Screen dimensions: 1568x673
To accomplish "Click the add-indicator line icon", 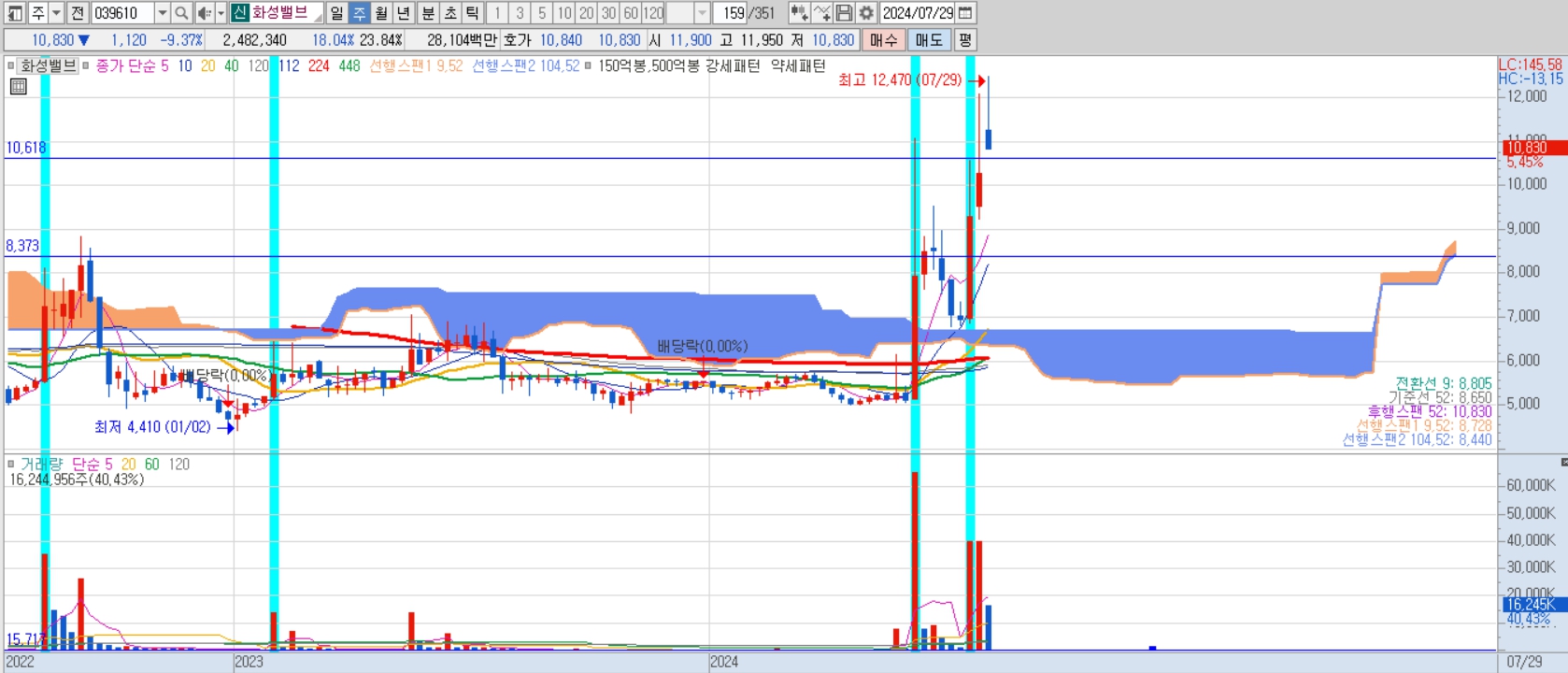I will coord(821,13).
